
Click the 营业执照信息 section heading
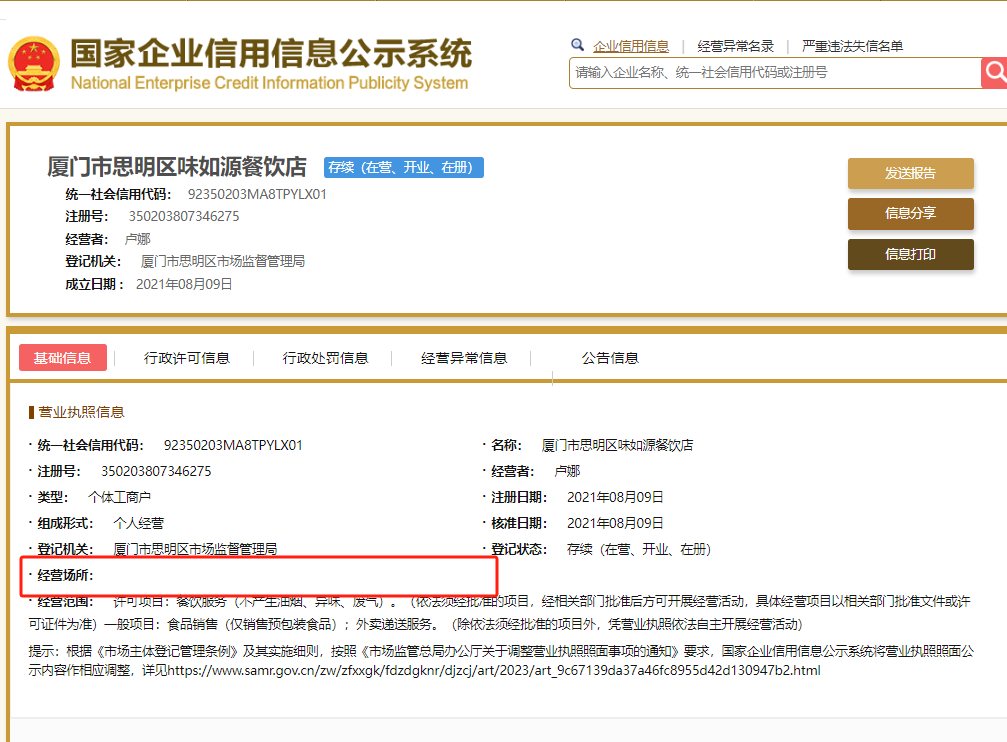(81, 412)
